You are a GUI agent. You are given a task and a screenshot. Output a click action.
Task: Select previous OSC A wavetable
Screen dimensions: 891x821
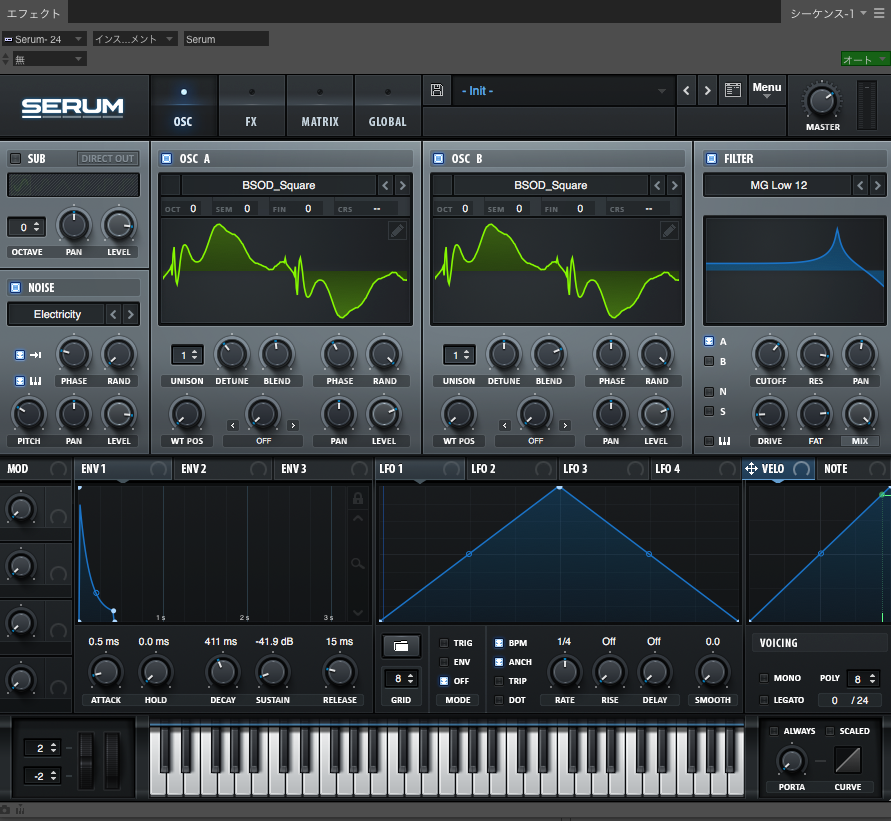click(385, 185)
